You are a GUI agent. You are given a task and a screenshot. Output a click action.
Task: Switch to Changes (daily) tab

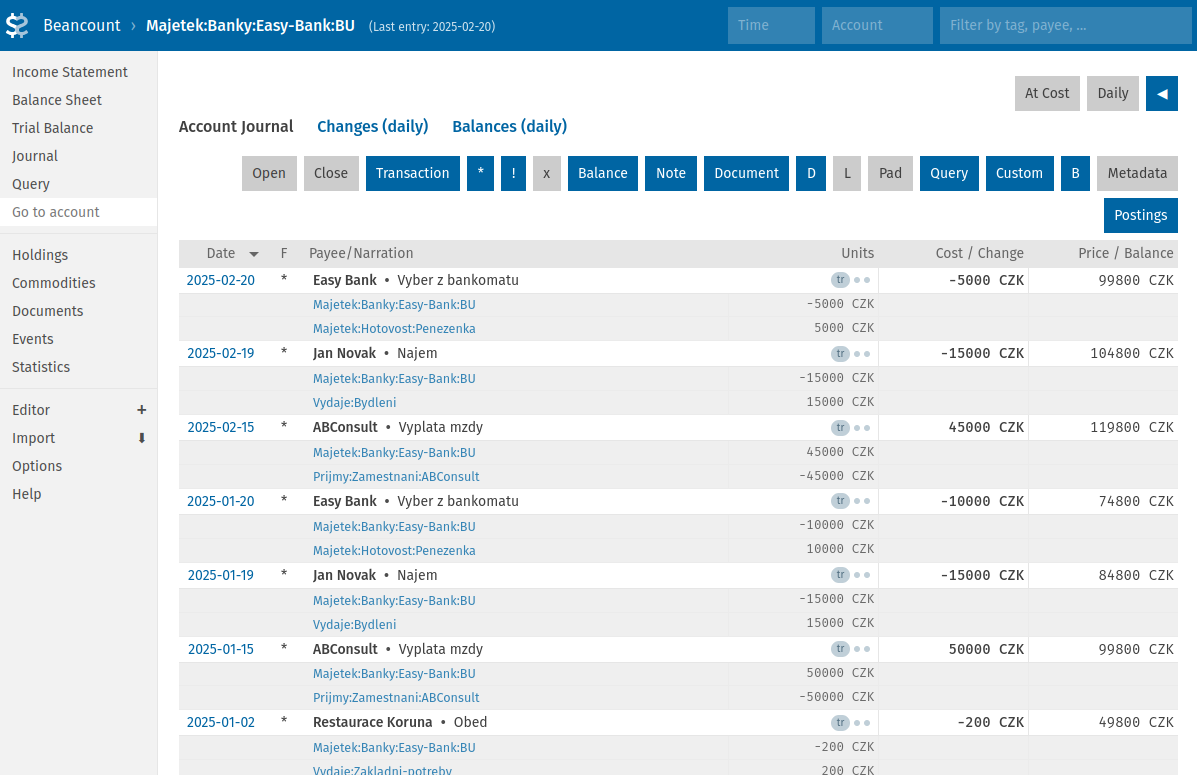372,126
